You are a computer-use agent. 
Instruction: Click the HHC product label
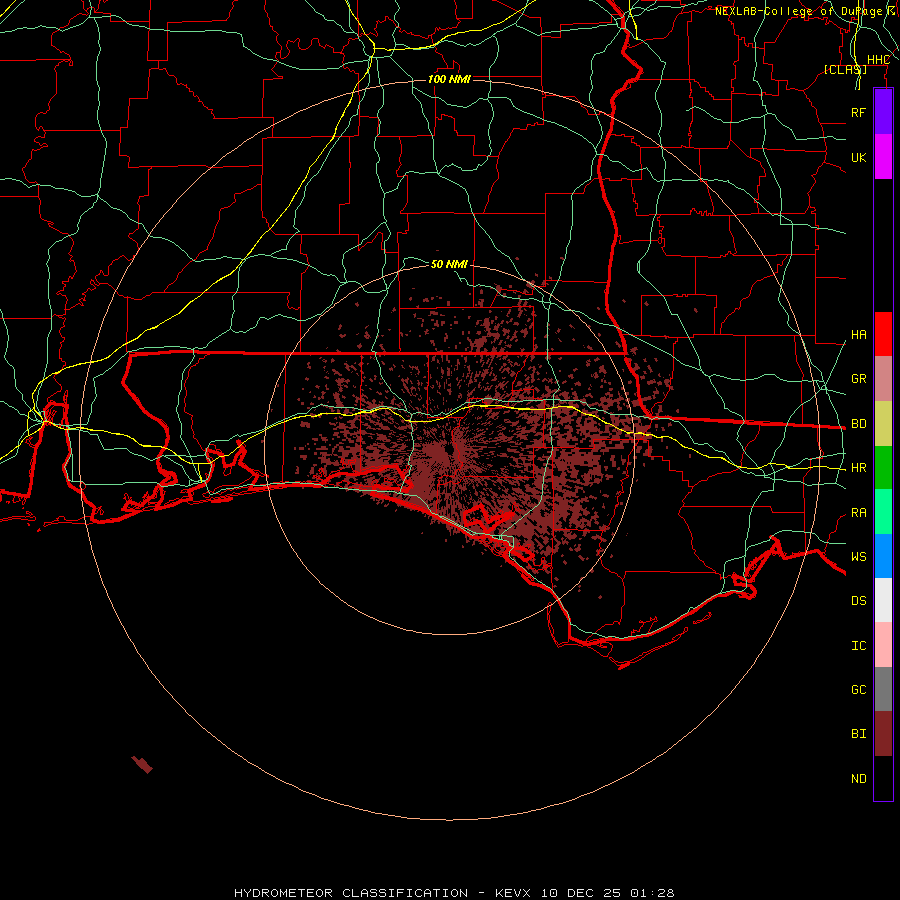(x=878, y=60)
